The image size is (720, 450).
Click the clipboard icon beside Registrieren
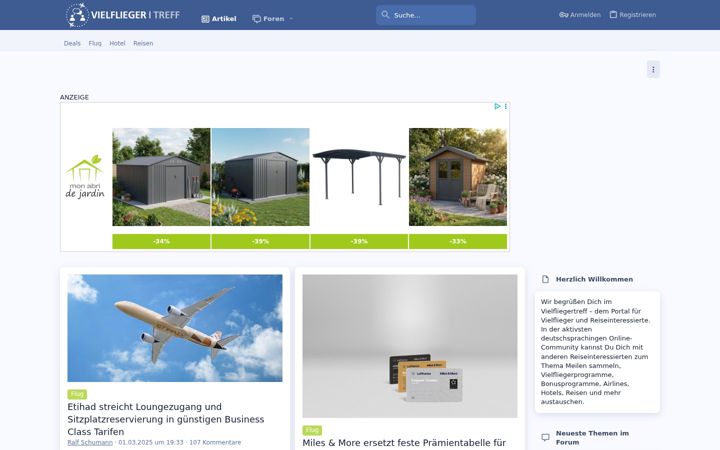pos(613,15)
